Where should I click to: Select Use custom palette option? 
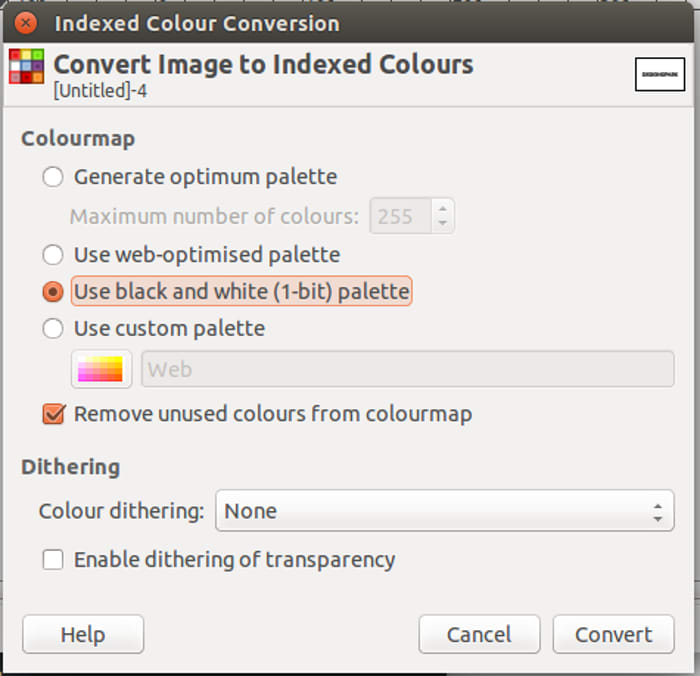tap(53, 328)
